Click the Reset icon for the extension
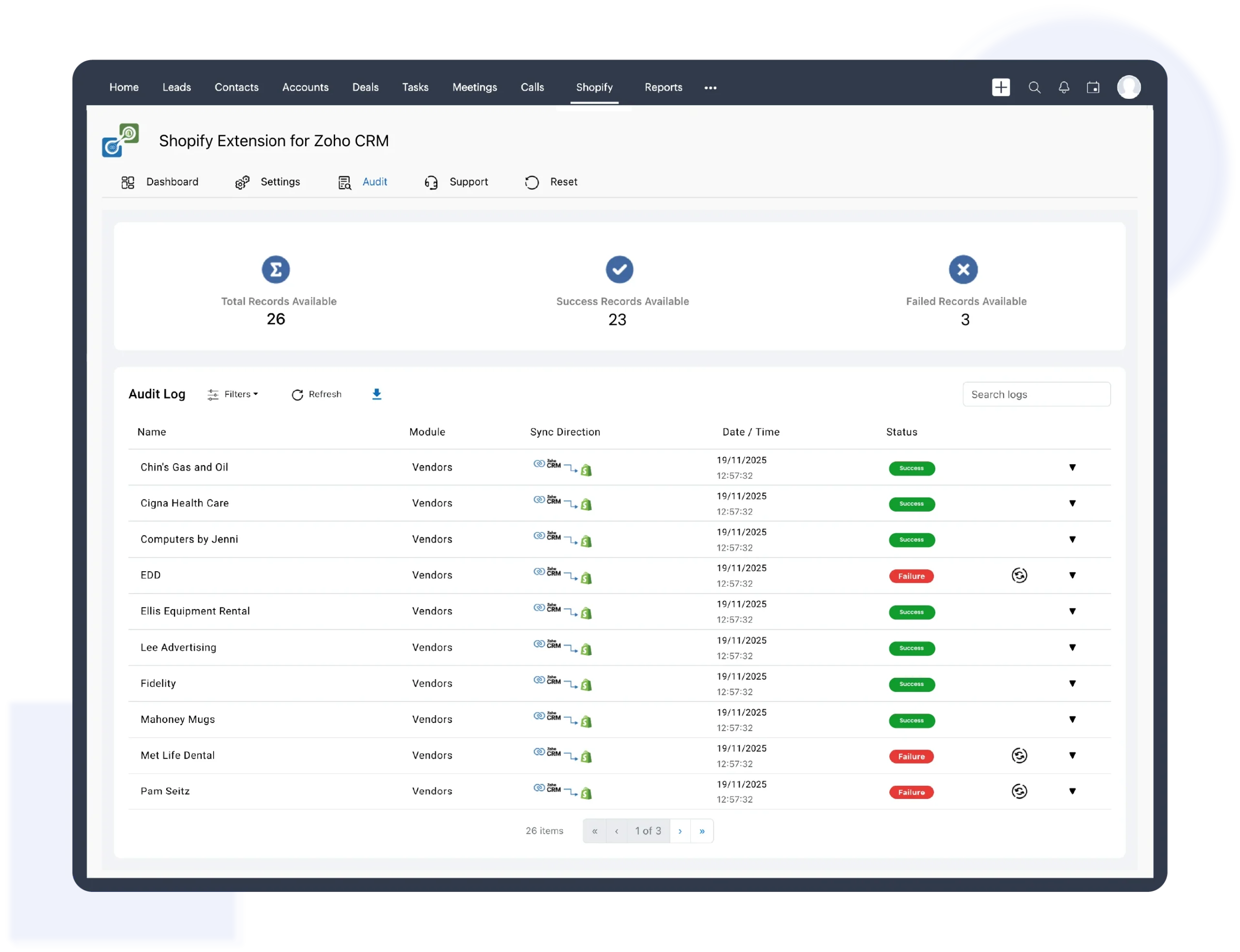Viewport: 1240px width, 952px height. click(532, 182)
